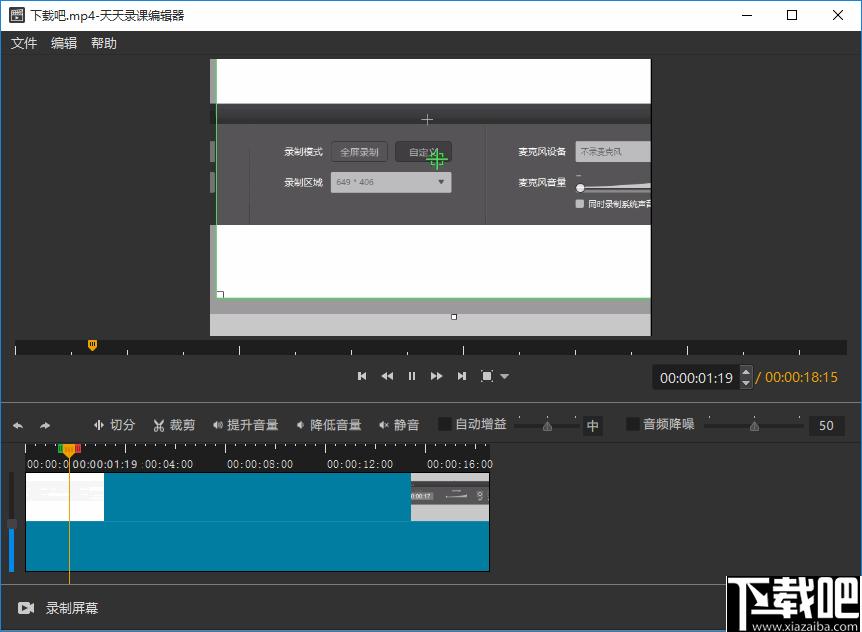Click the redo arrow icon
The width and height of the screenshot is (862, 632).
[45, 425]
